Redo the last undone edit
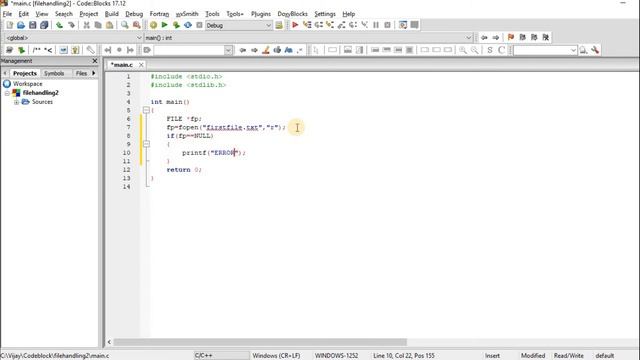Image resolution: width=640 pixels, height=360 pixels. 71,25
